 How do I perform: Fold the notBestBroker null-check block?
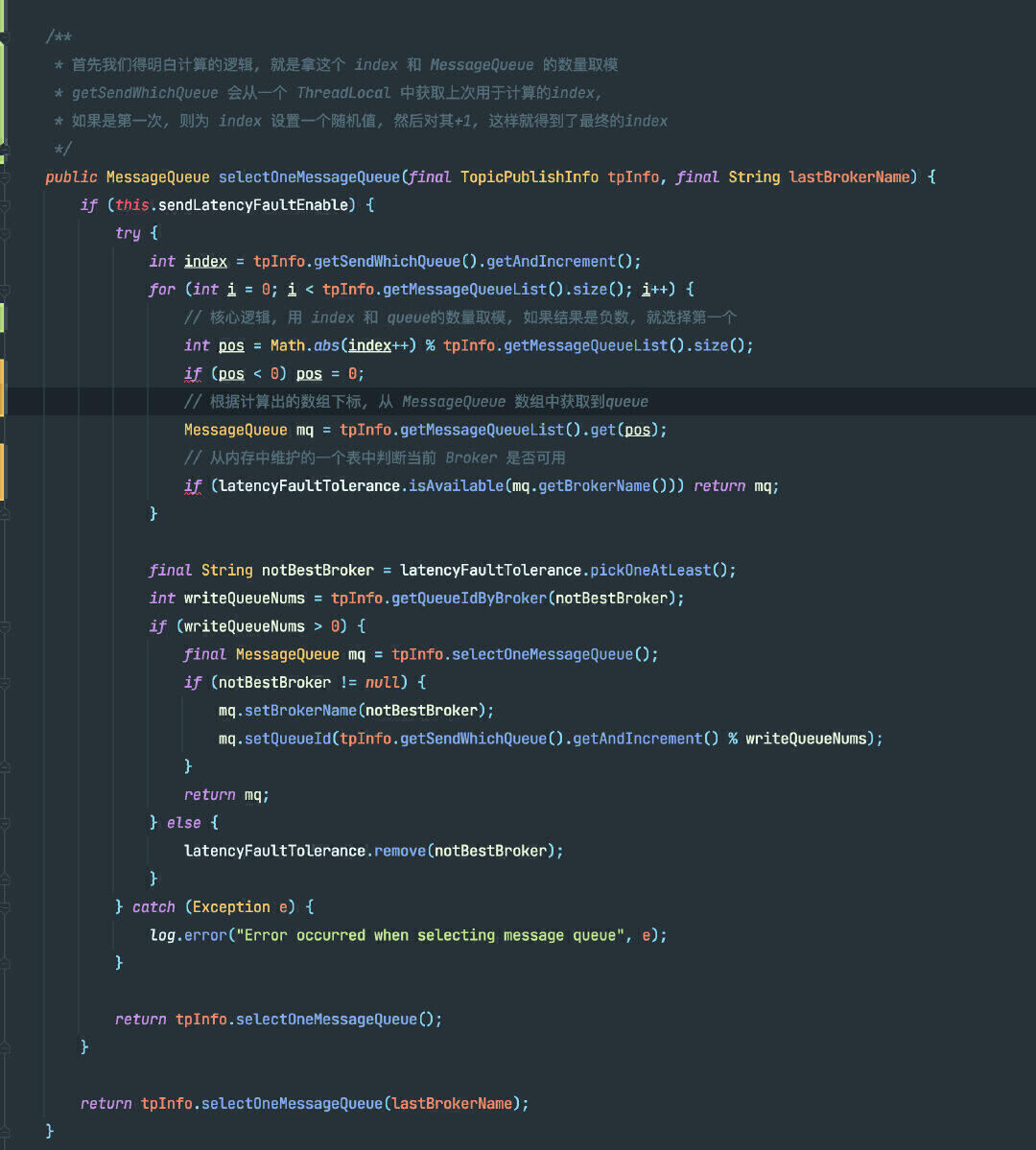5,683
